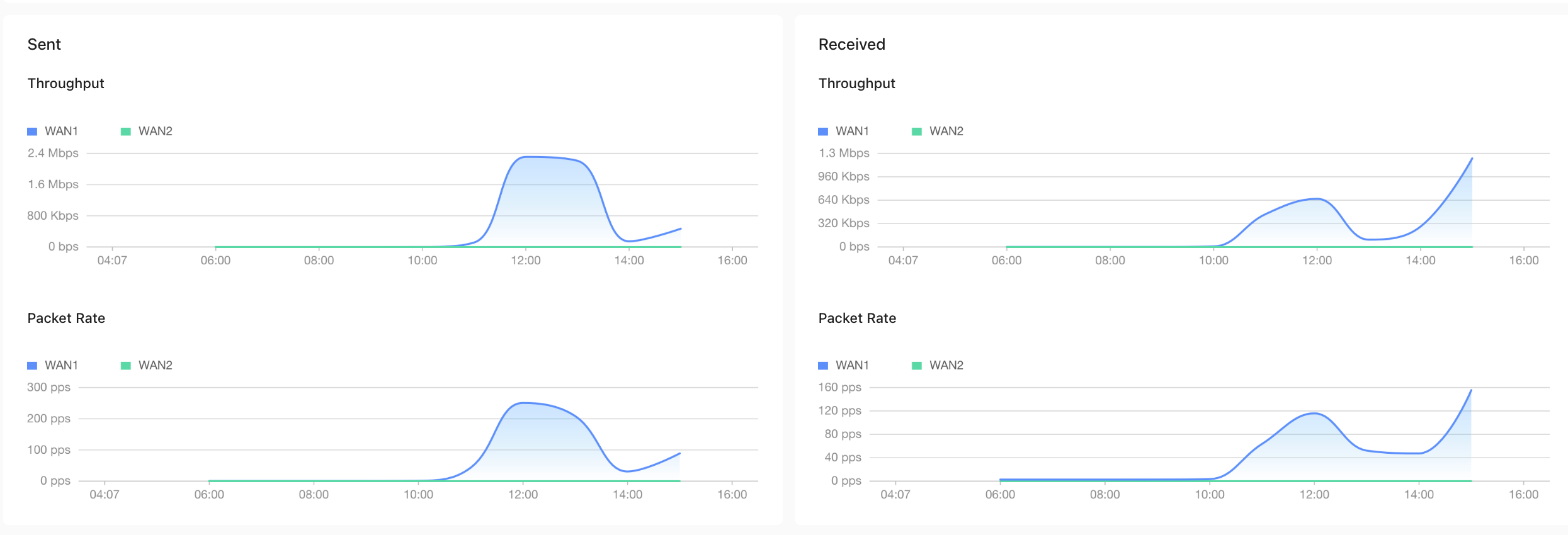Click the 960 Kbps axis label

pyautogui.click(x=844, y=176)
